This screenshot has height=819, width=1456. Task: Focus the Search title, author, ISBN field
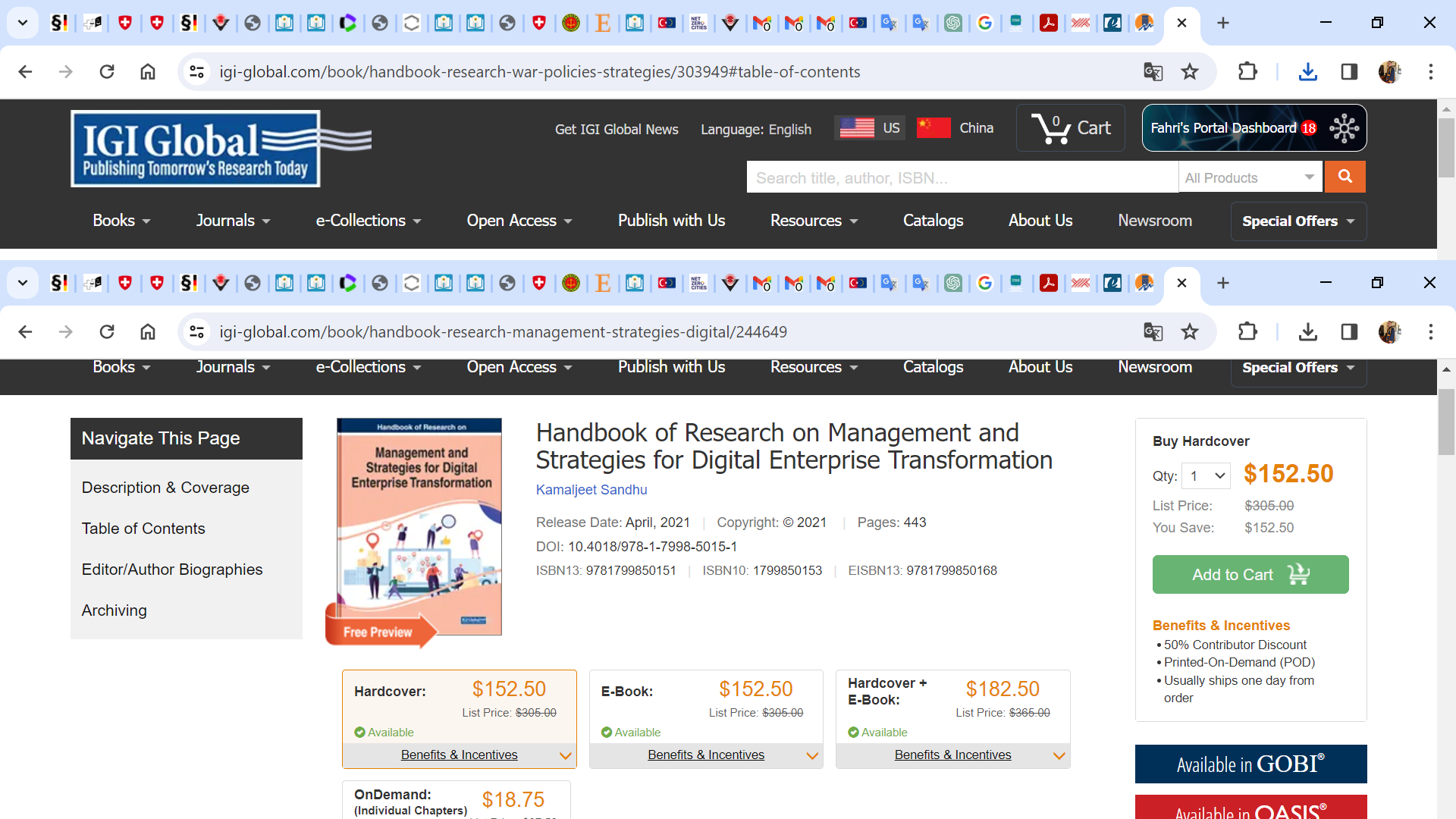(962, 177)
